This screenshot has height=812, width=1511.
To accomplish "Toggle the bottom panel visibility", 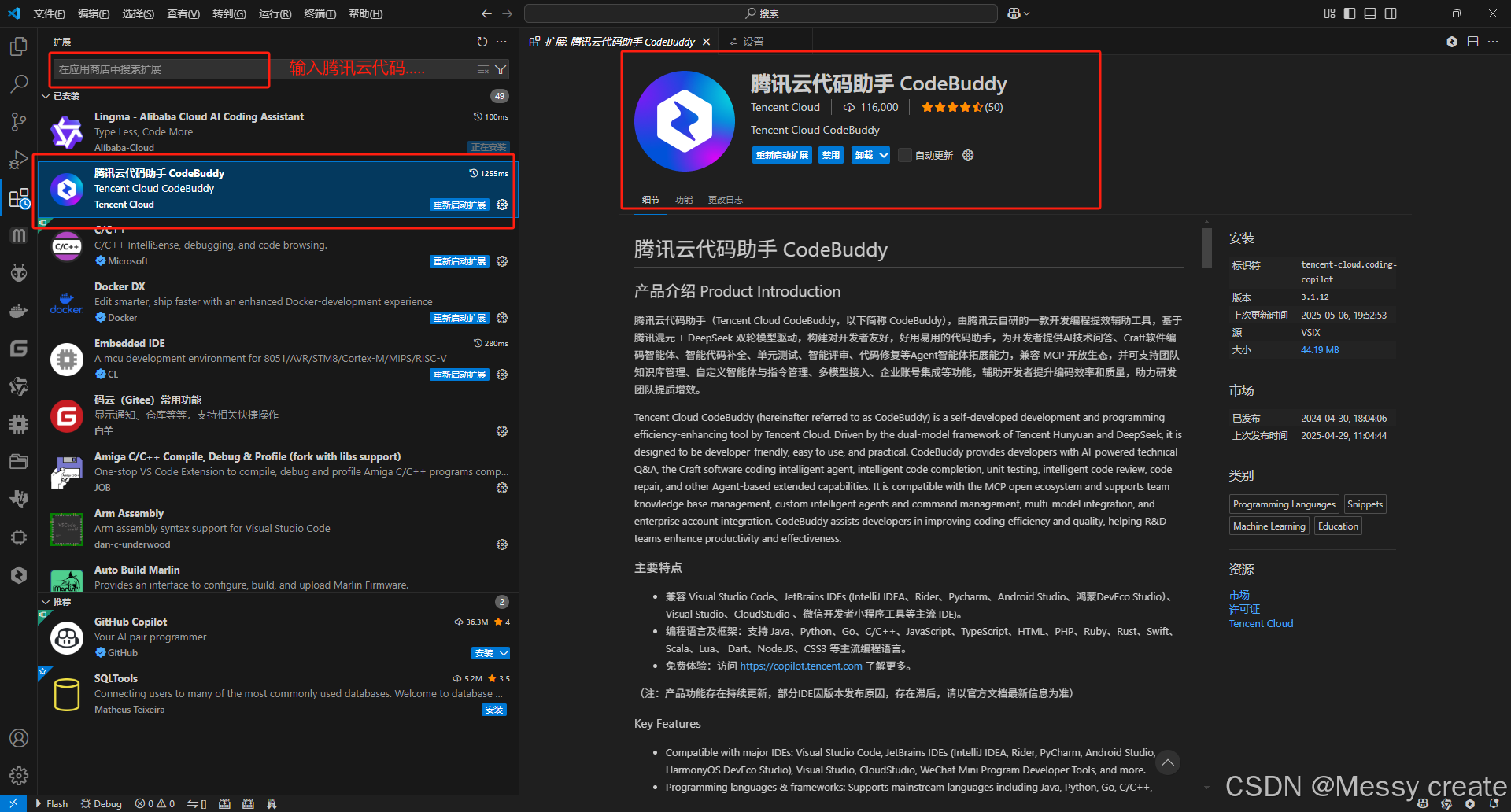I will pyautogui.click(x=1370, y=13).
